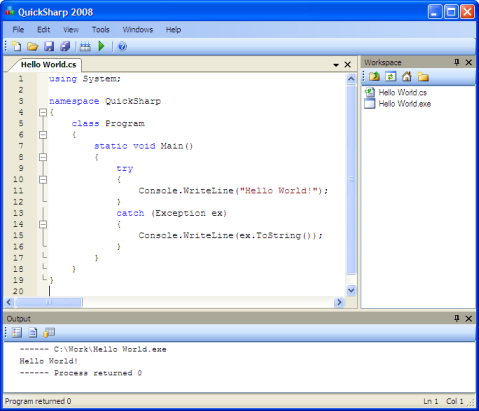Click editor horizontal scroll left arrow
Viewport: 479px width, 411px height.
9,302
